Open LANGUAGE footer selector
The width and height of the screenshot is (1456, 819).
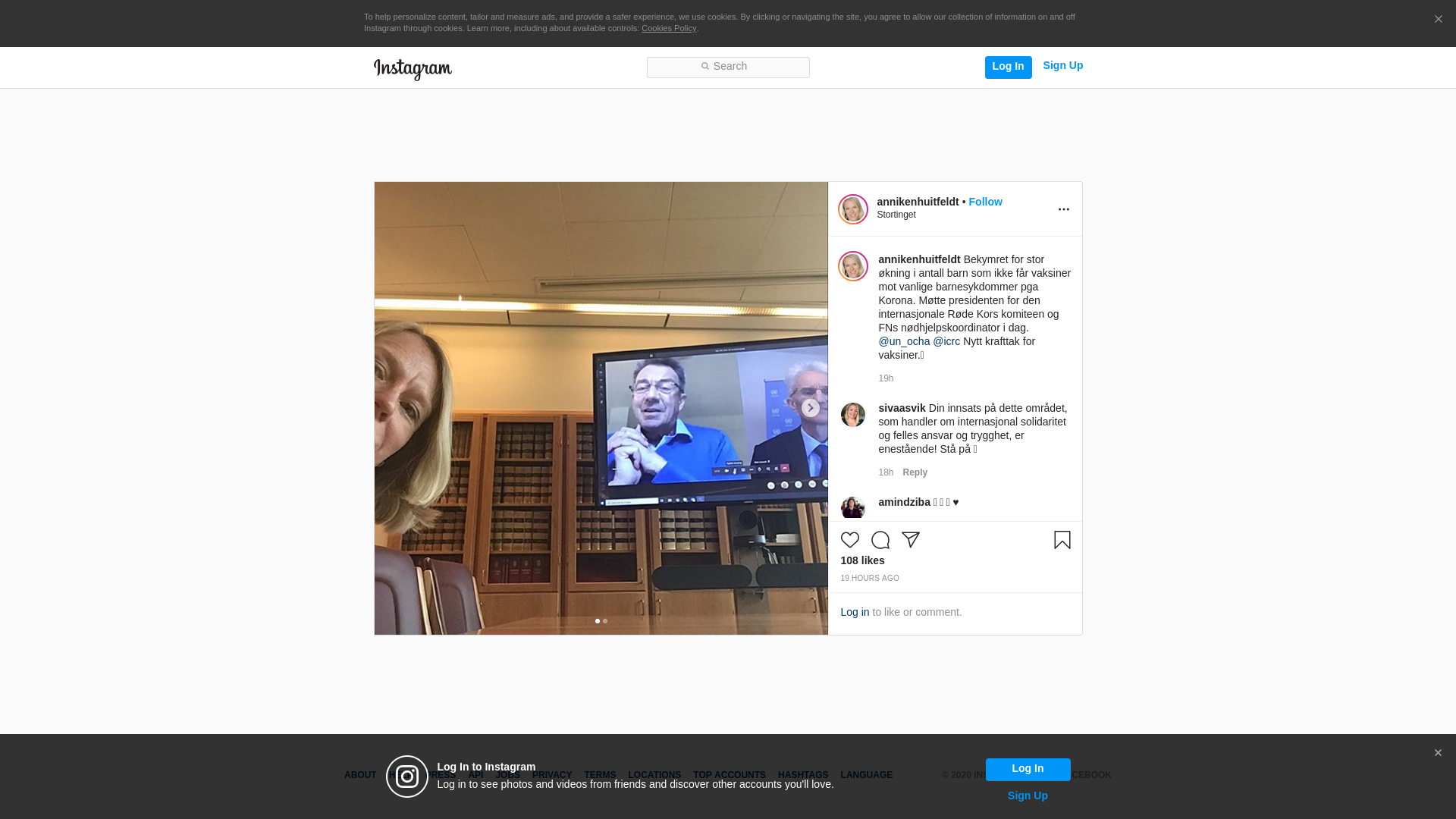pos(867,775)
